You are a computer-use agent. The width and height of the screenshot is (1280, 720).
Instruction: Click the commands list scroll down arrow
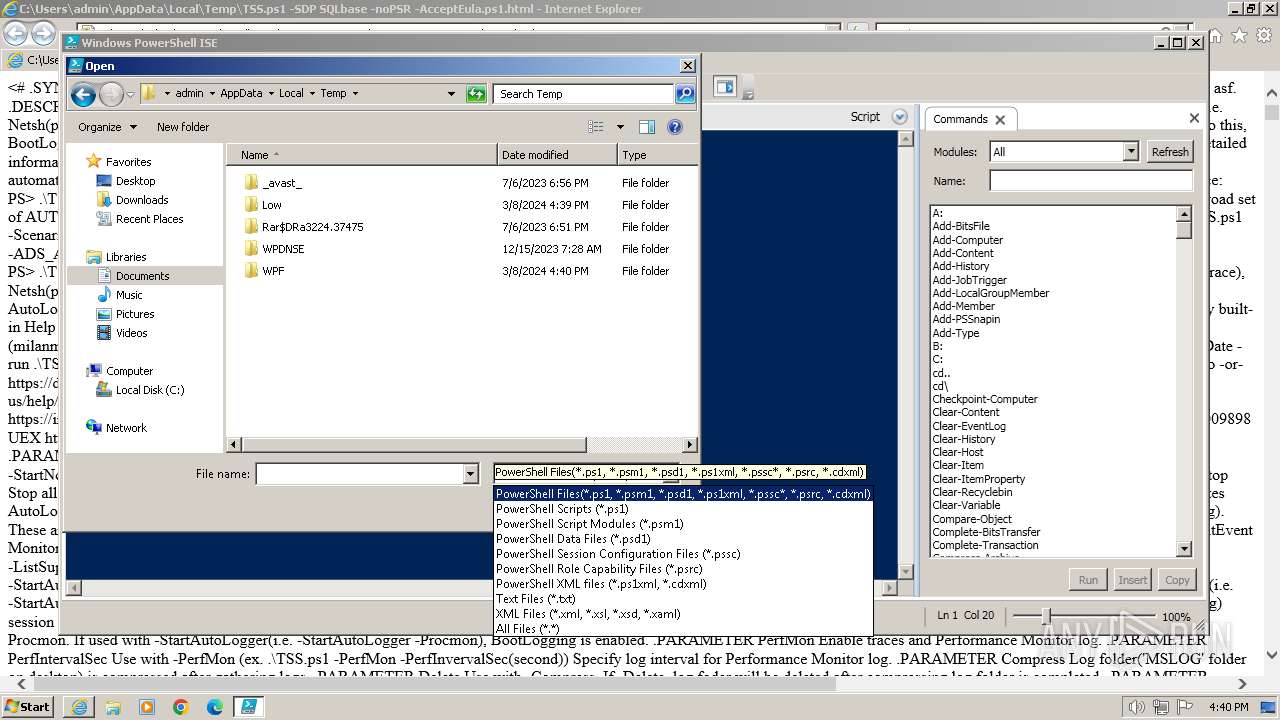coord(1184,549)
